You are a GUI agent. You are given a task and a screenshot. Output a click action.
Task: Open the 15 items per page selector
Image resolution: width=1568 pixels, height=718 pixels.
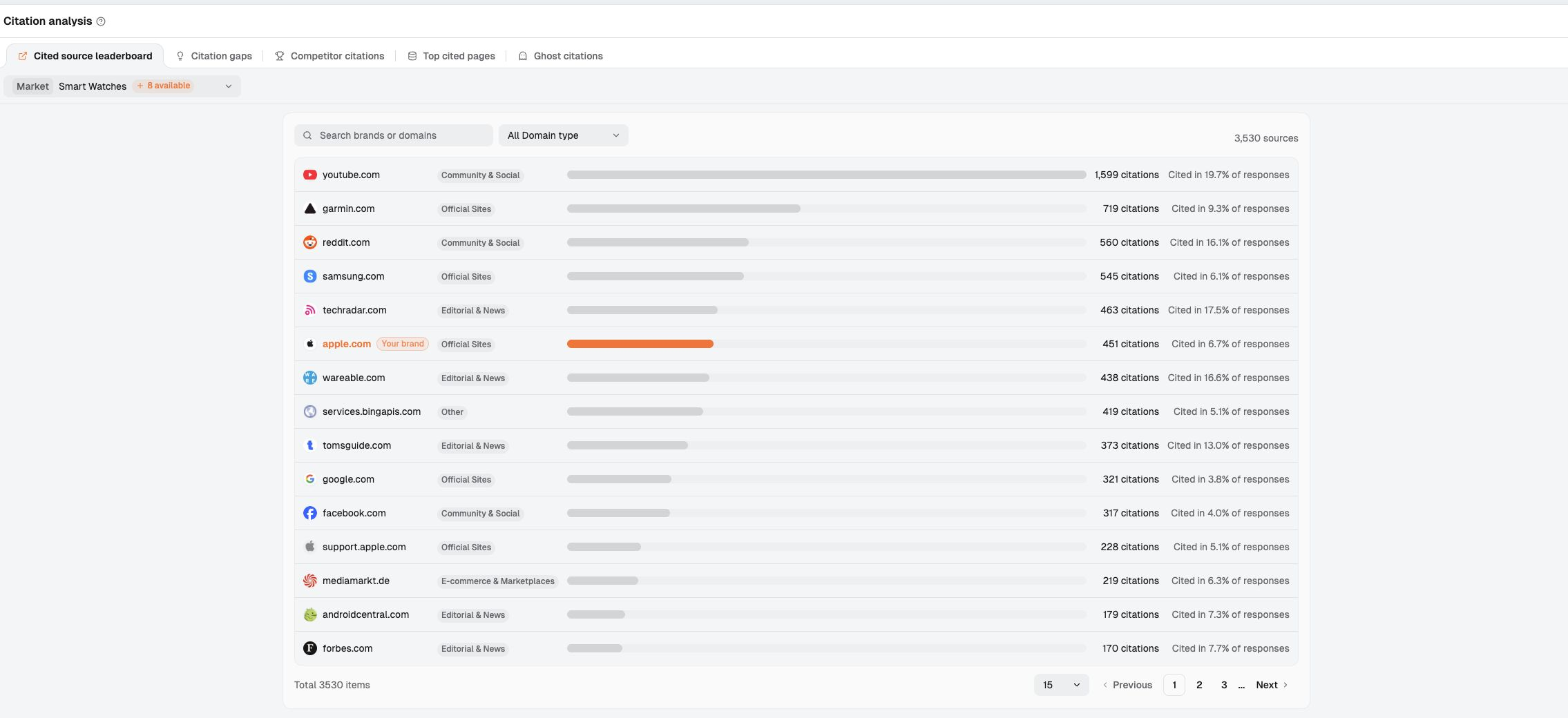1061,685
